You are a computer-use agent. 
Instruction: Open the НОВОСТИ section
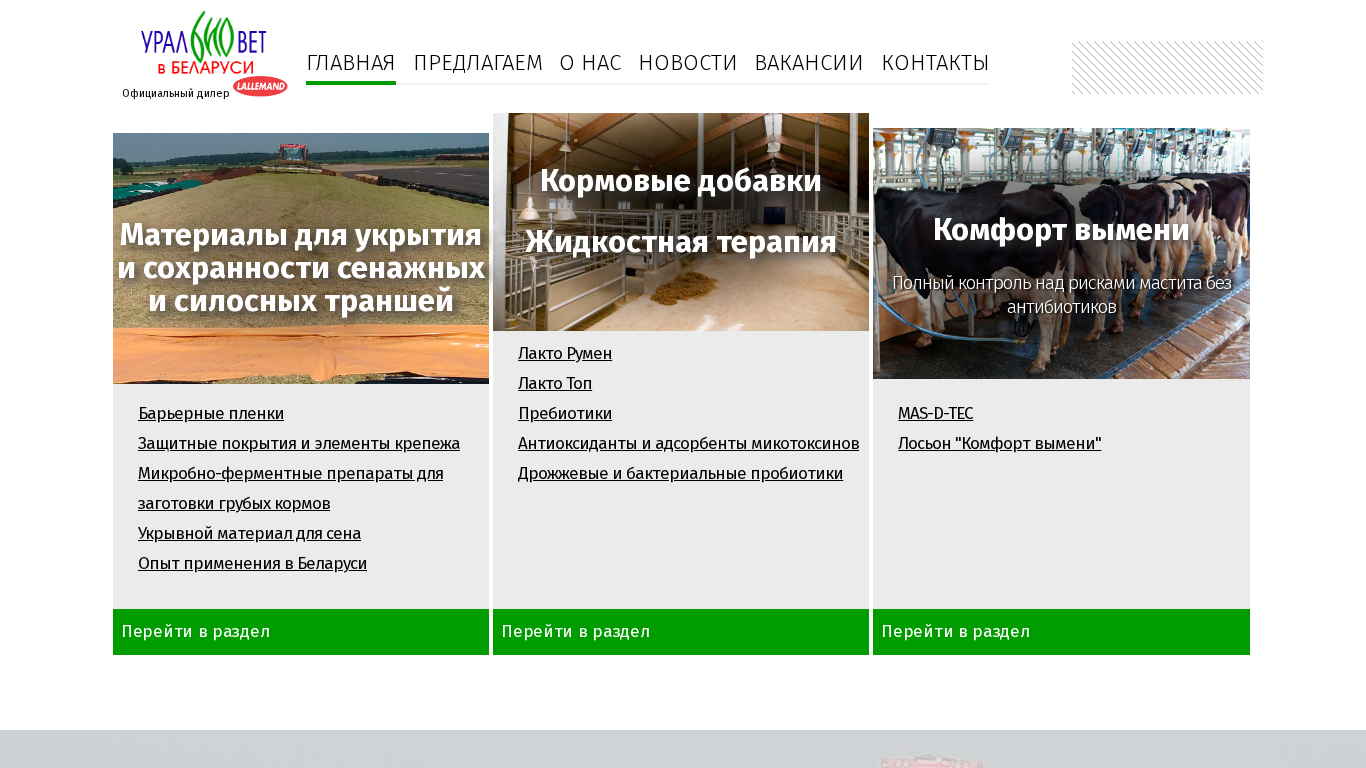click(x=688, y=63)
